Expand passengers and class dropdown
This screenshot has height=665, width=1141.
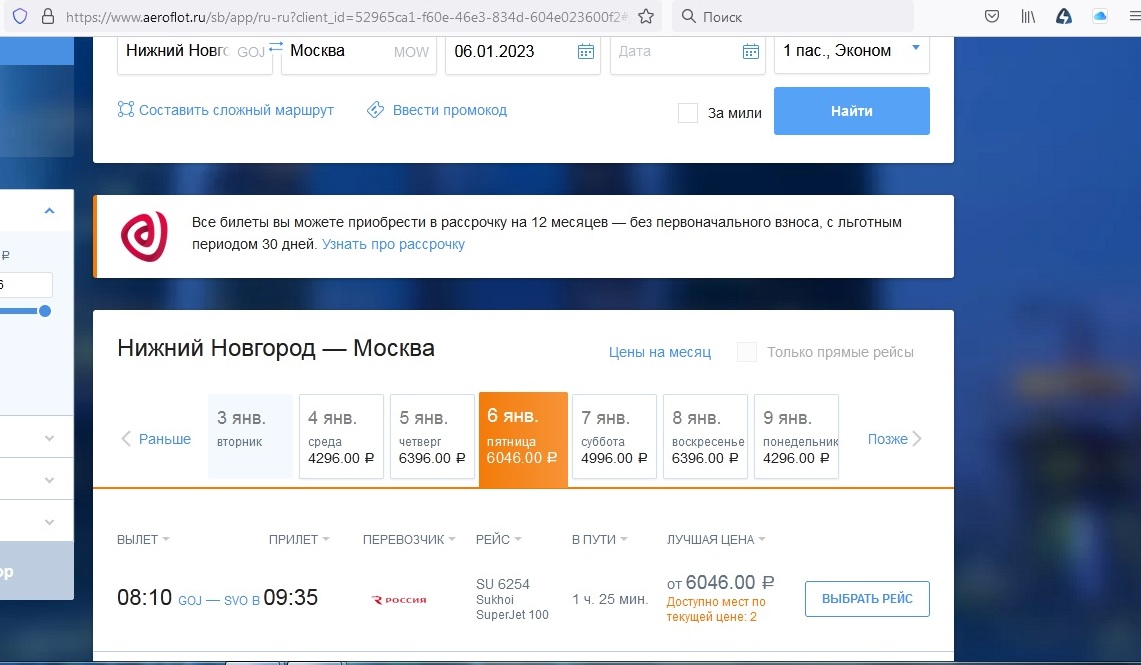click(x=915, y=47)
